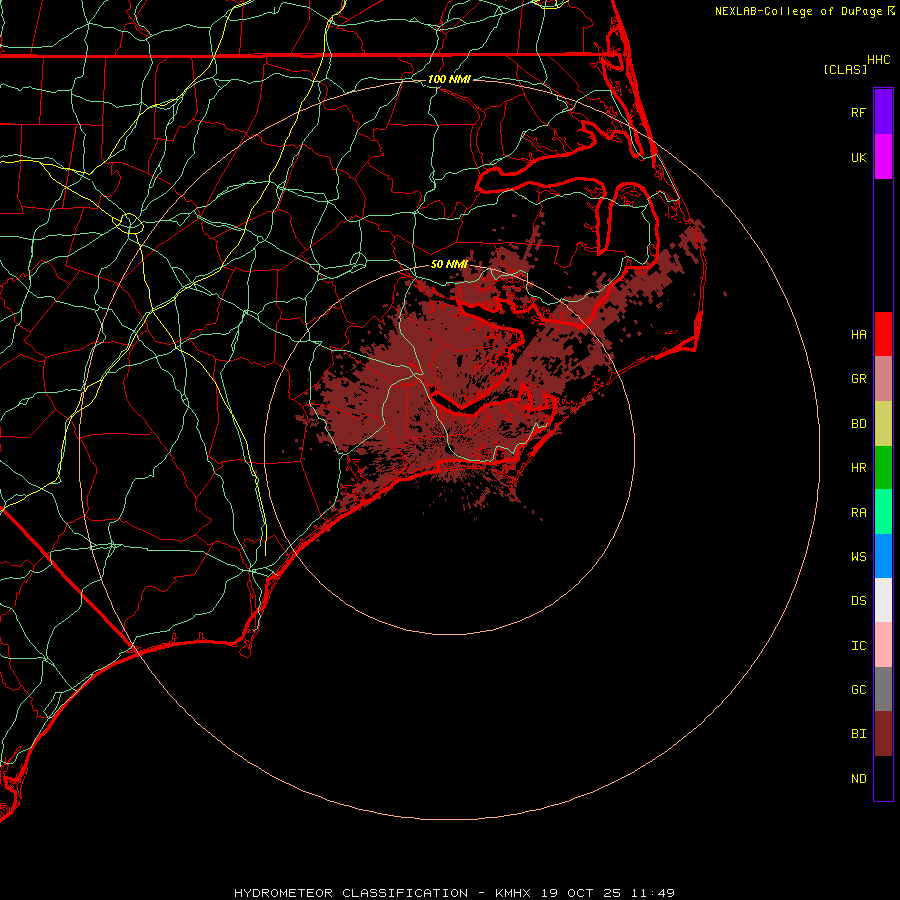
Task: Click the RA legend label
Action: click(859, 513)
